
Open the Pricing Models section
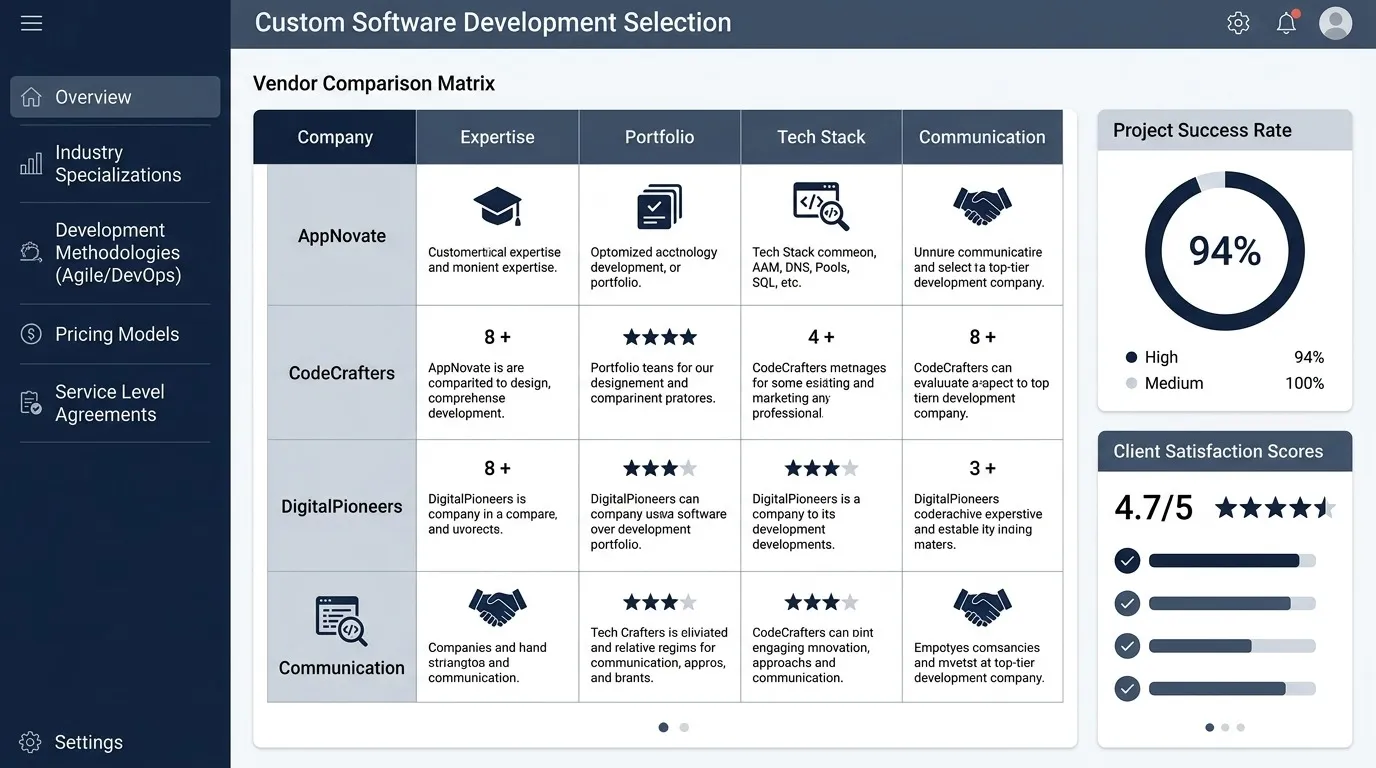[115, 334]
